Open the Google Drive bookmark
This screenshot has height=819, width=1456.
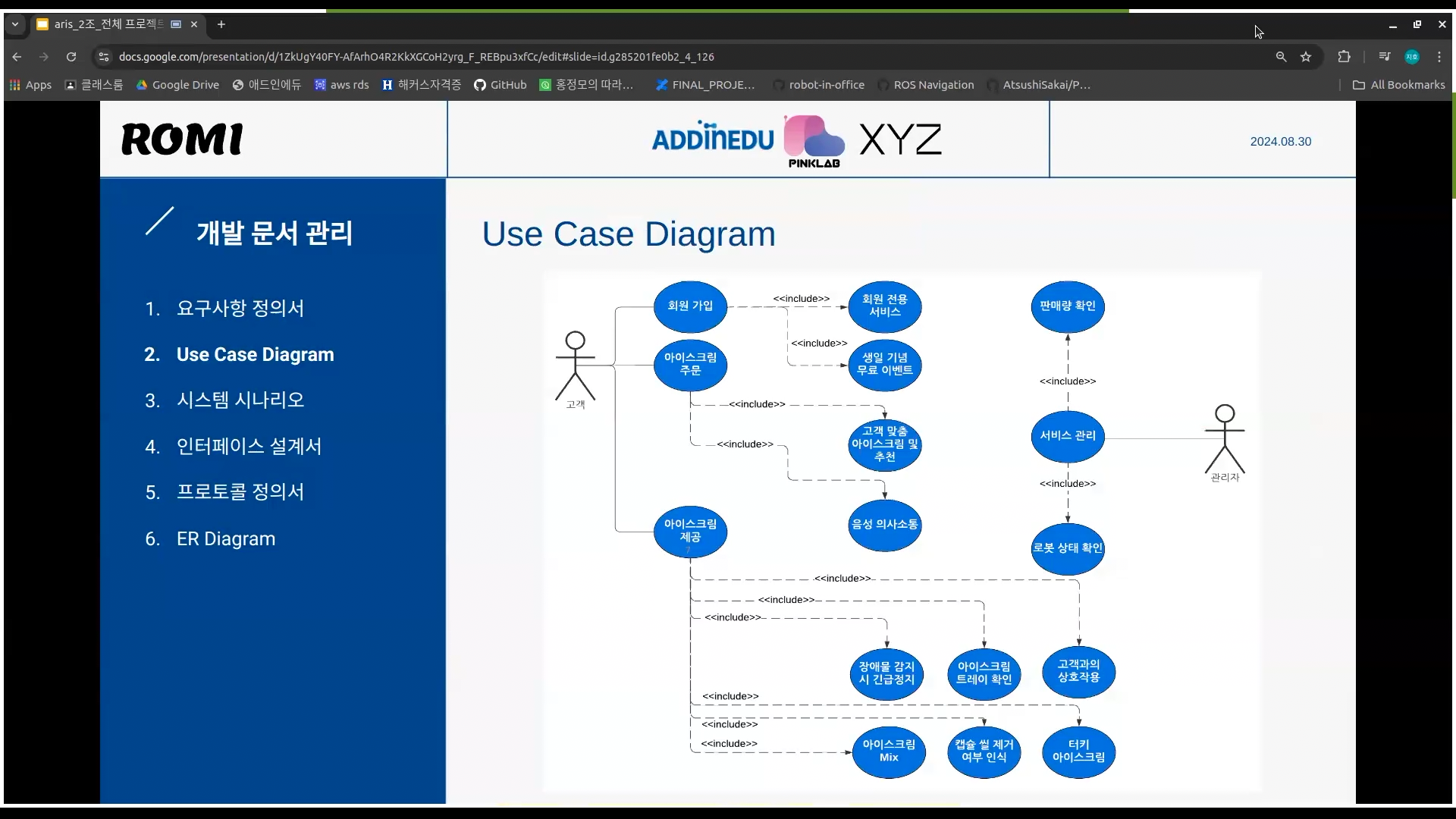pos(177,85)
